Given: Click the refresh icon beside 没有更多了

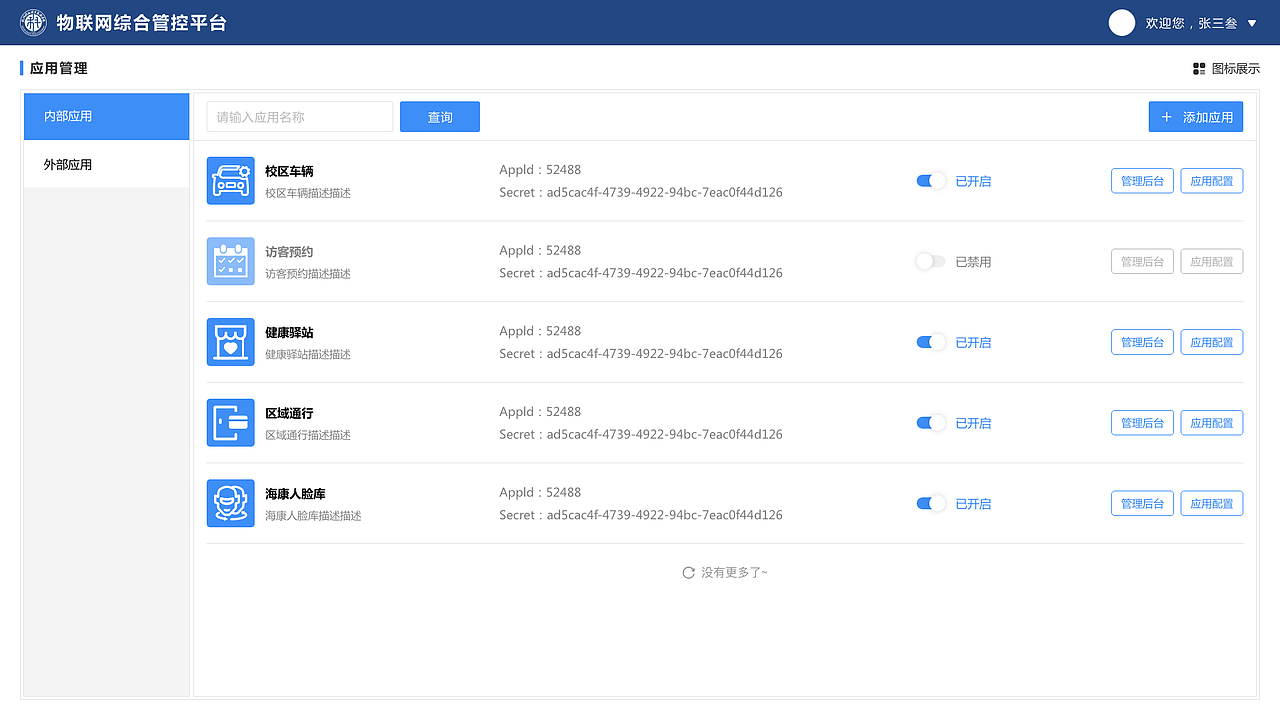Looking at the screenshot, I should click(x=688, y=573).
